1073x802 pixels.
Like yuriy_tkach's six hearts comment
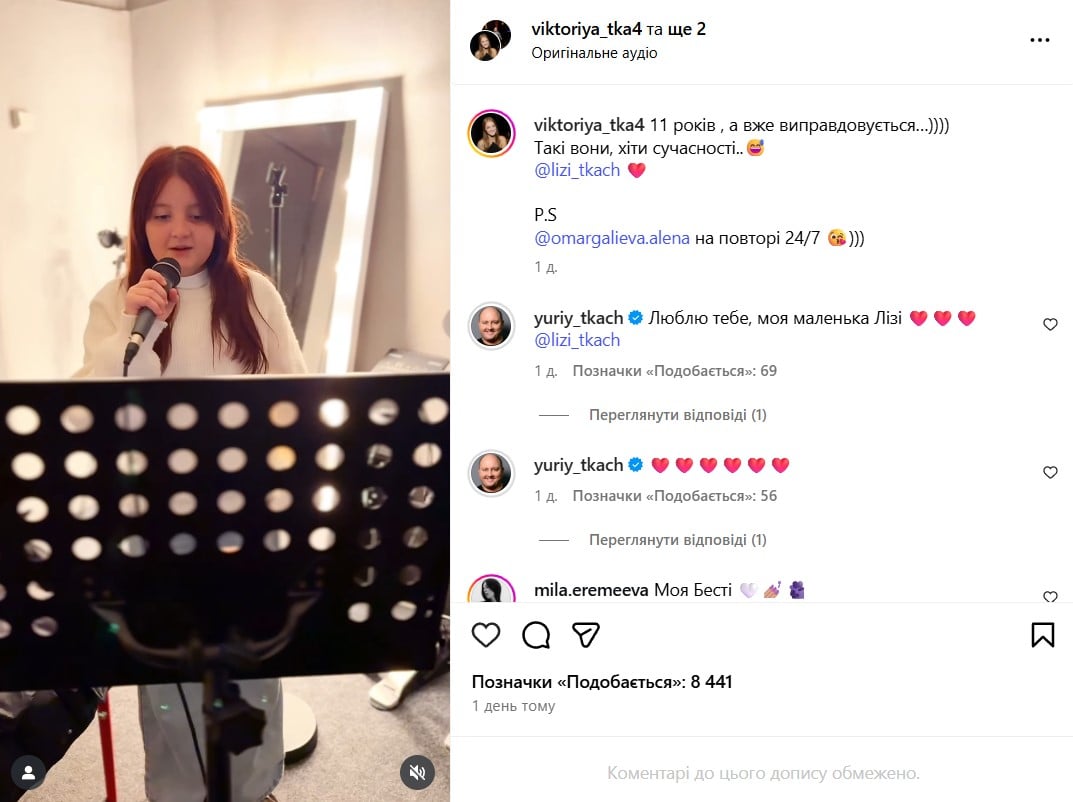[1050, 472]
